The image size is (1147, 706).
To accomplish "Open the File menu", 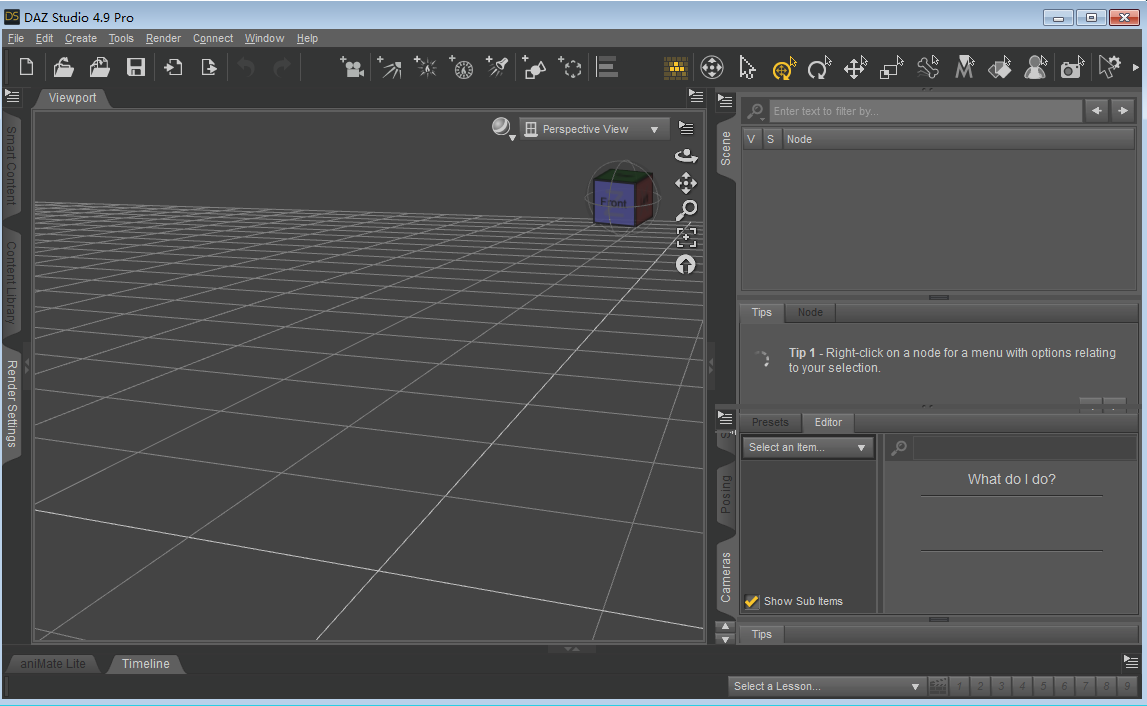I will click(x=15, y=38).
